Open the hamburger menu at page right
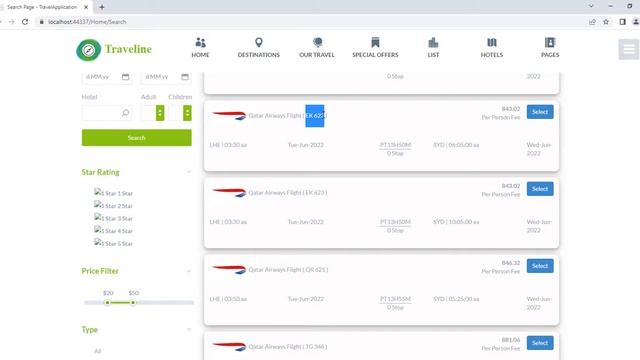This screenshot has height=360, width=640. tap(629, 49)
